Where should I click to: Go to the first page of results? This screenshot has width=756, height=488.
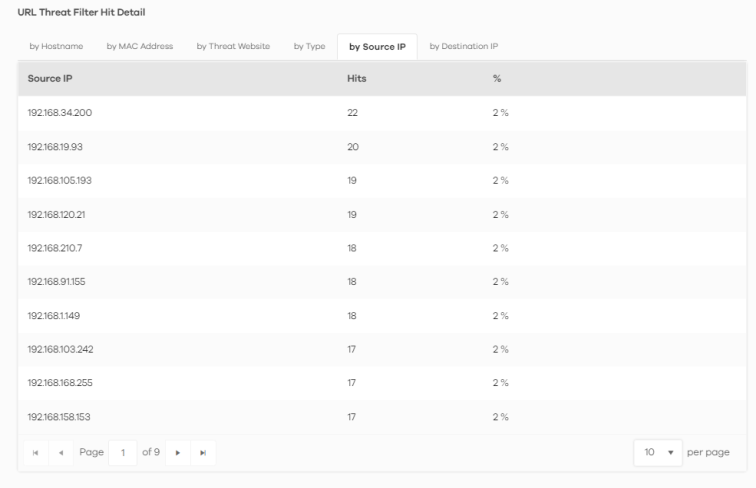36,453
